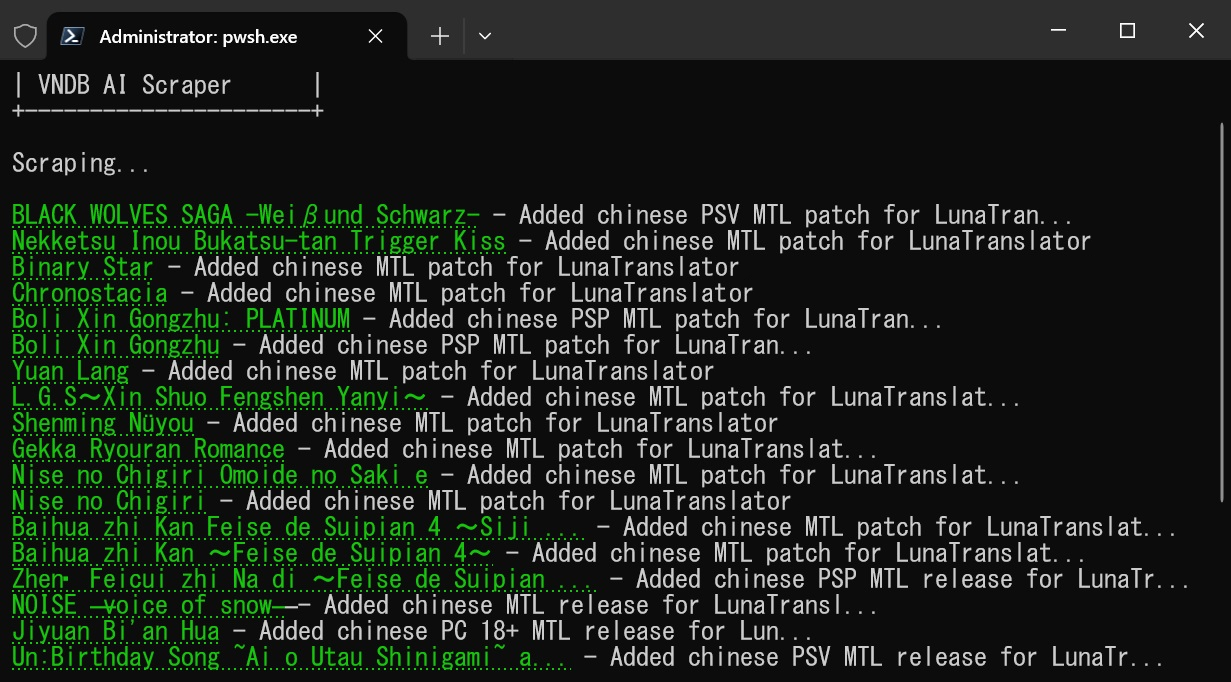
Task: Close the terminal window
Action: (1196, 31)
